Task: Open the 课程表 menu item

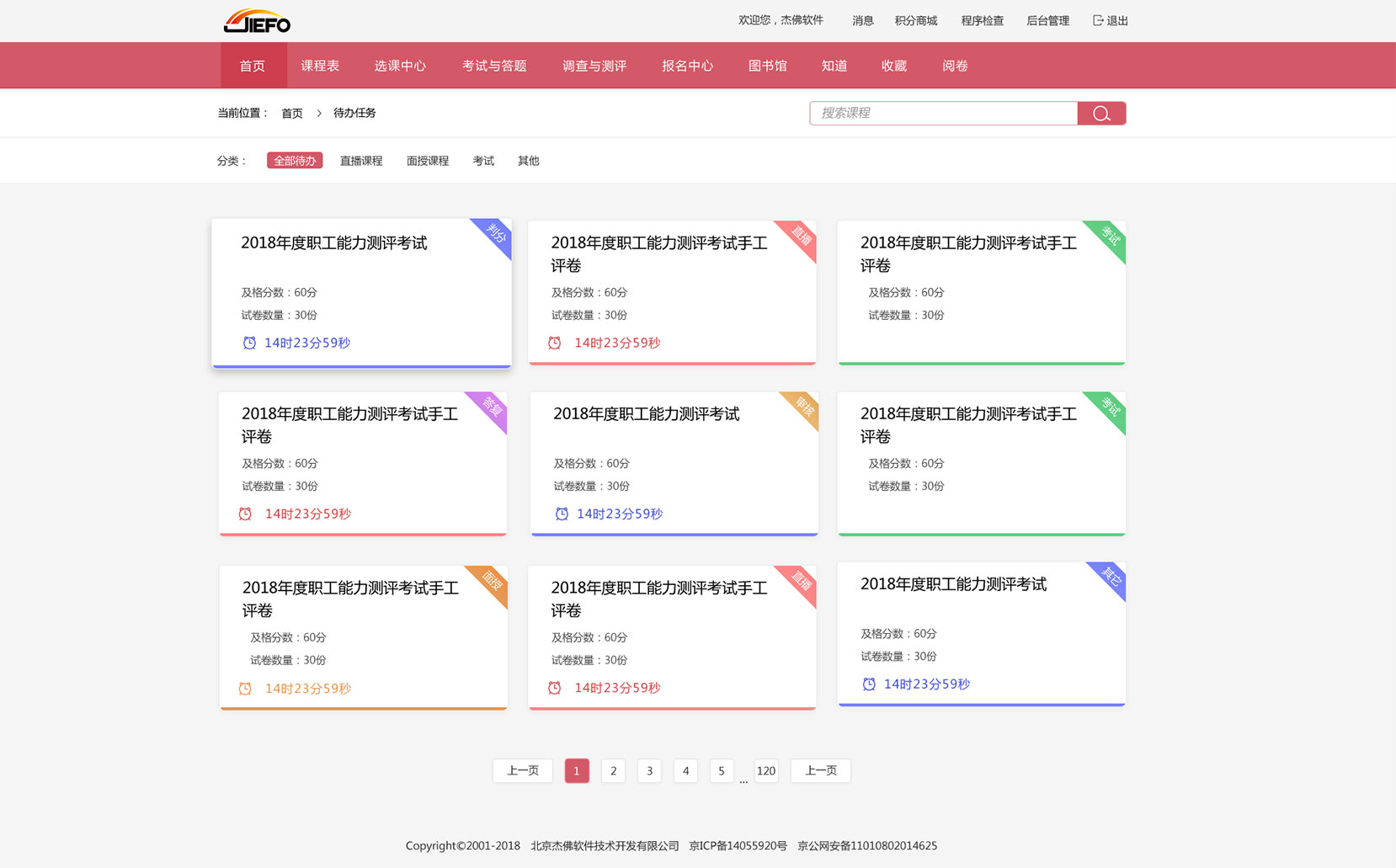Action: point(319,65)
